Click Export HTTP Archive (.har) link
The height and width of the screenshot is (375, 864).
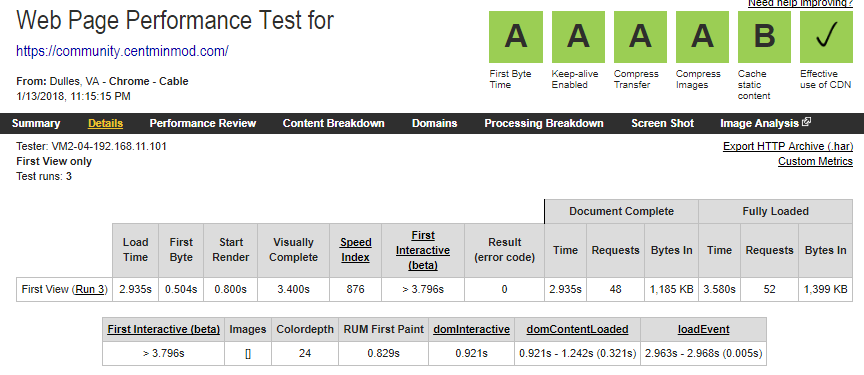coord(788,146)
